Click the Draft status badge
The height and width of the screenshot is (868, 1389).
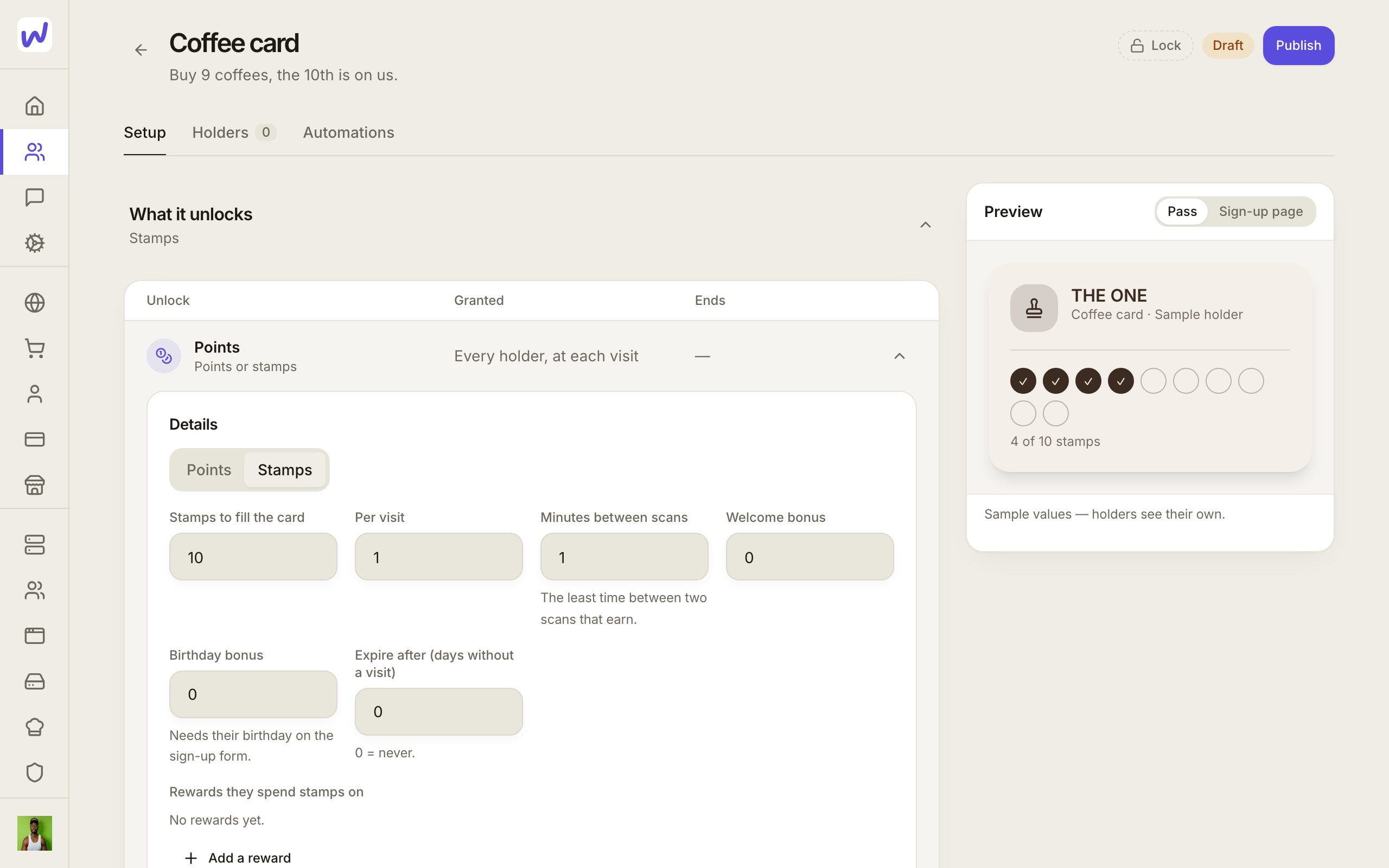point(1228,46)
